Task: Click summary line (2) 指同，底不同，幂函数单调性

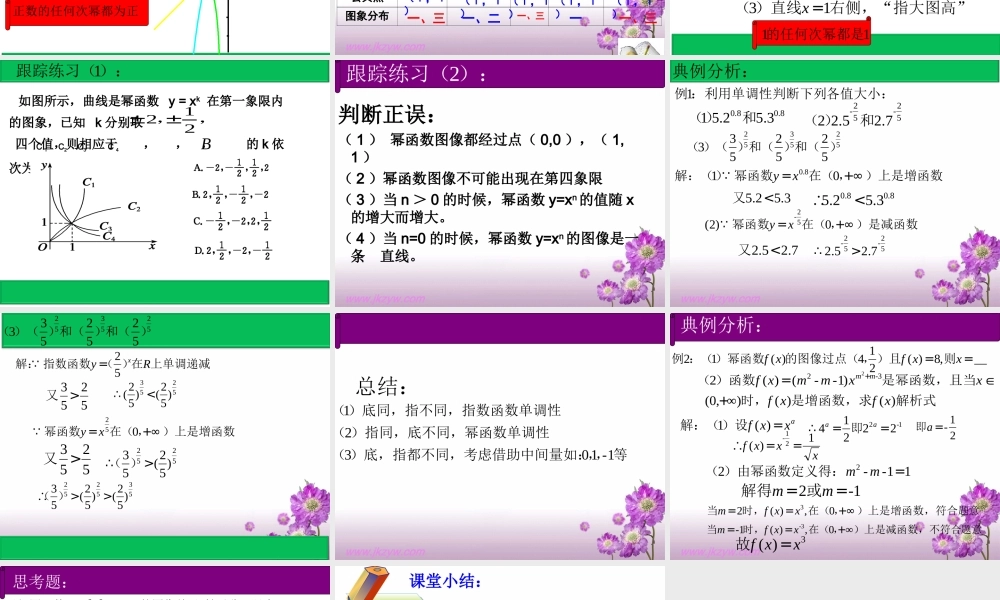Action: [x=445, y=432]
